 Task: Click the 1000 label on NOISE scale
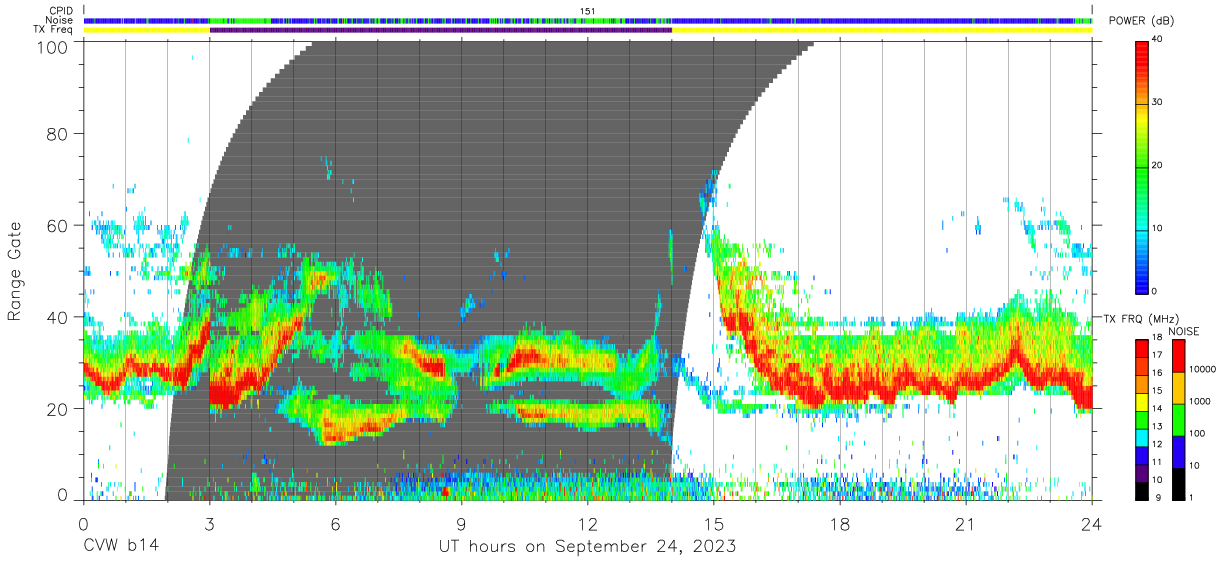coord(1200,403)
